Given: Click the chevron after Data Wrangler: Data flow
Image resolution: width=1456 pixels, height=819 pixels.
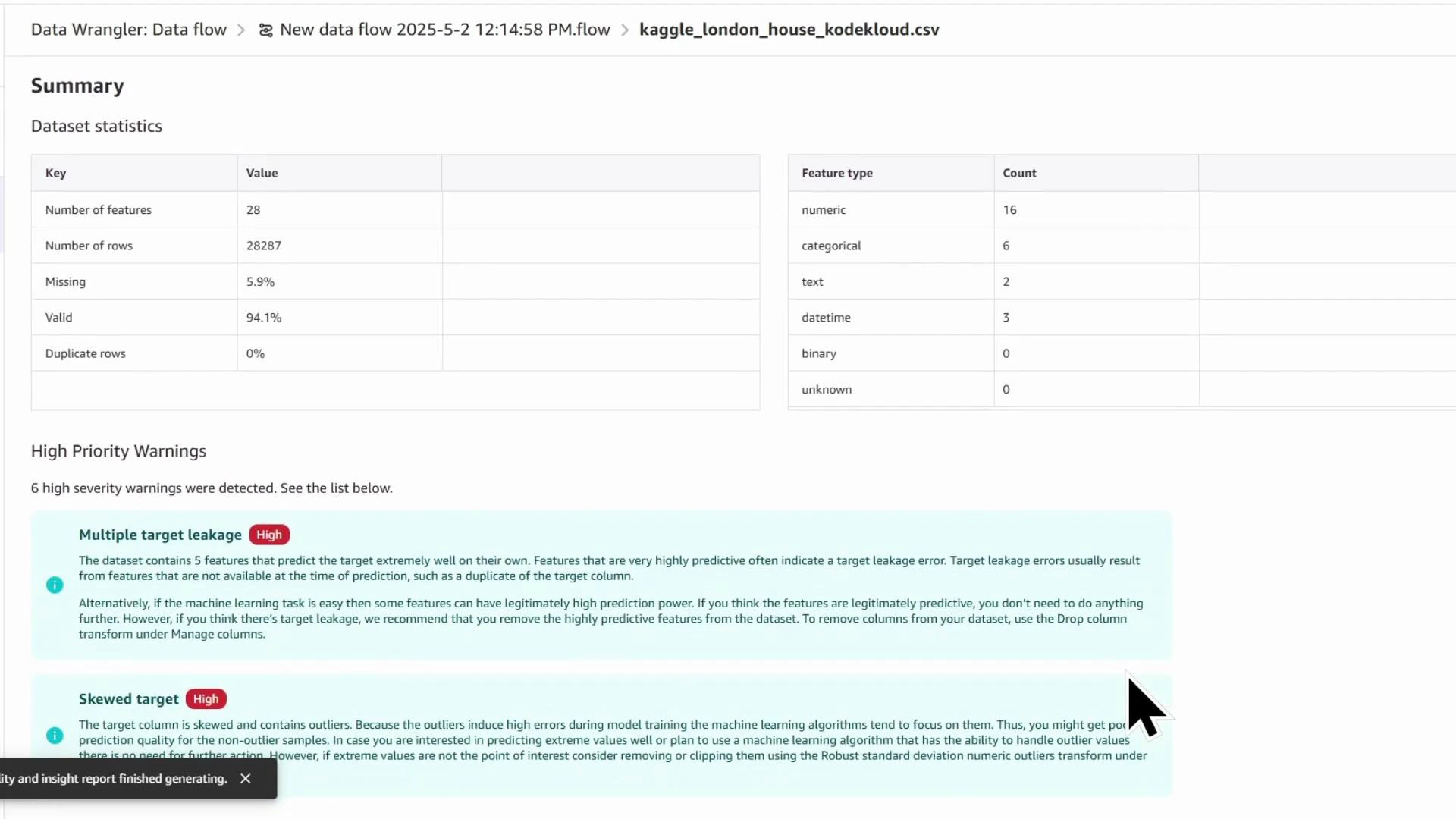Looking at the screenshot, I should click(x=241, y=30).
